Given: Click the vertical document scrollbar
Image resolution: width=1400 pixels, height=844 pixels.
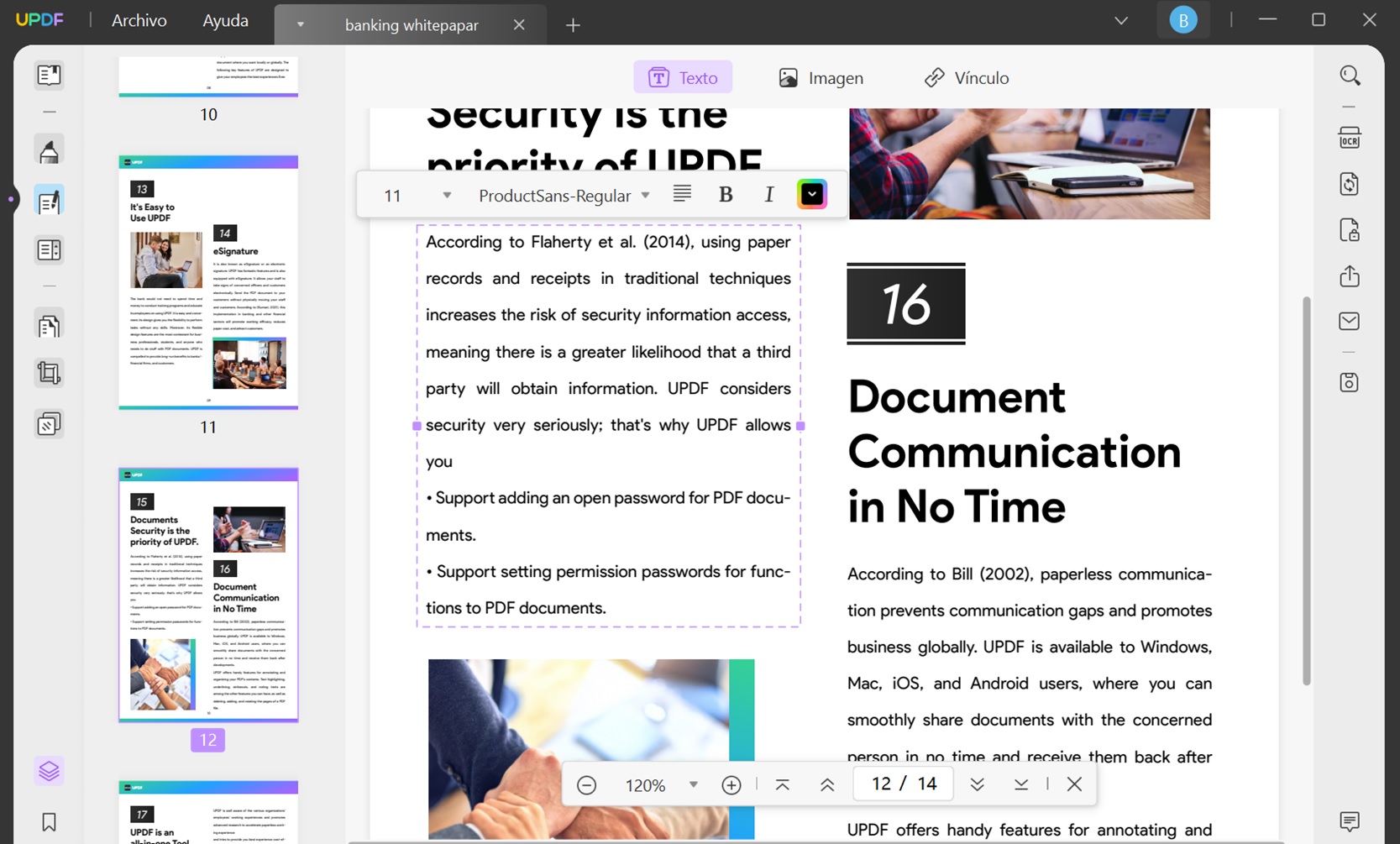Looking at the screenshot, I should 1306,490.
